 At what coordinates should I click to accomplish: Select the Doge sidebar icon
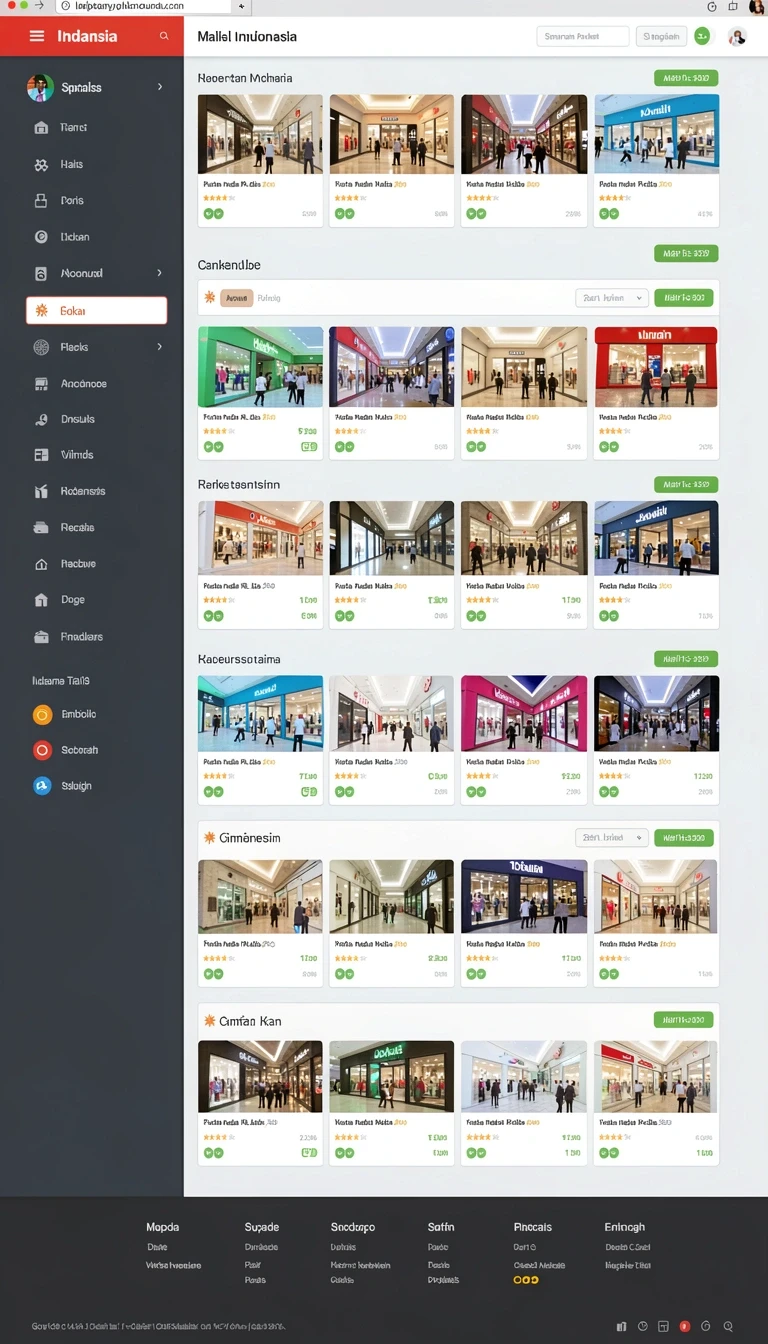coord(41,600)
